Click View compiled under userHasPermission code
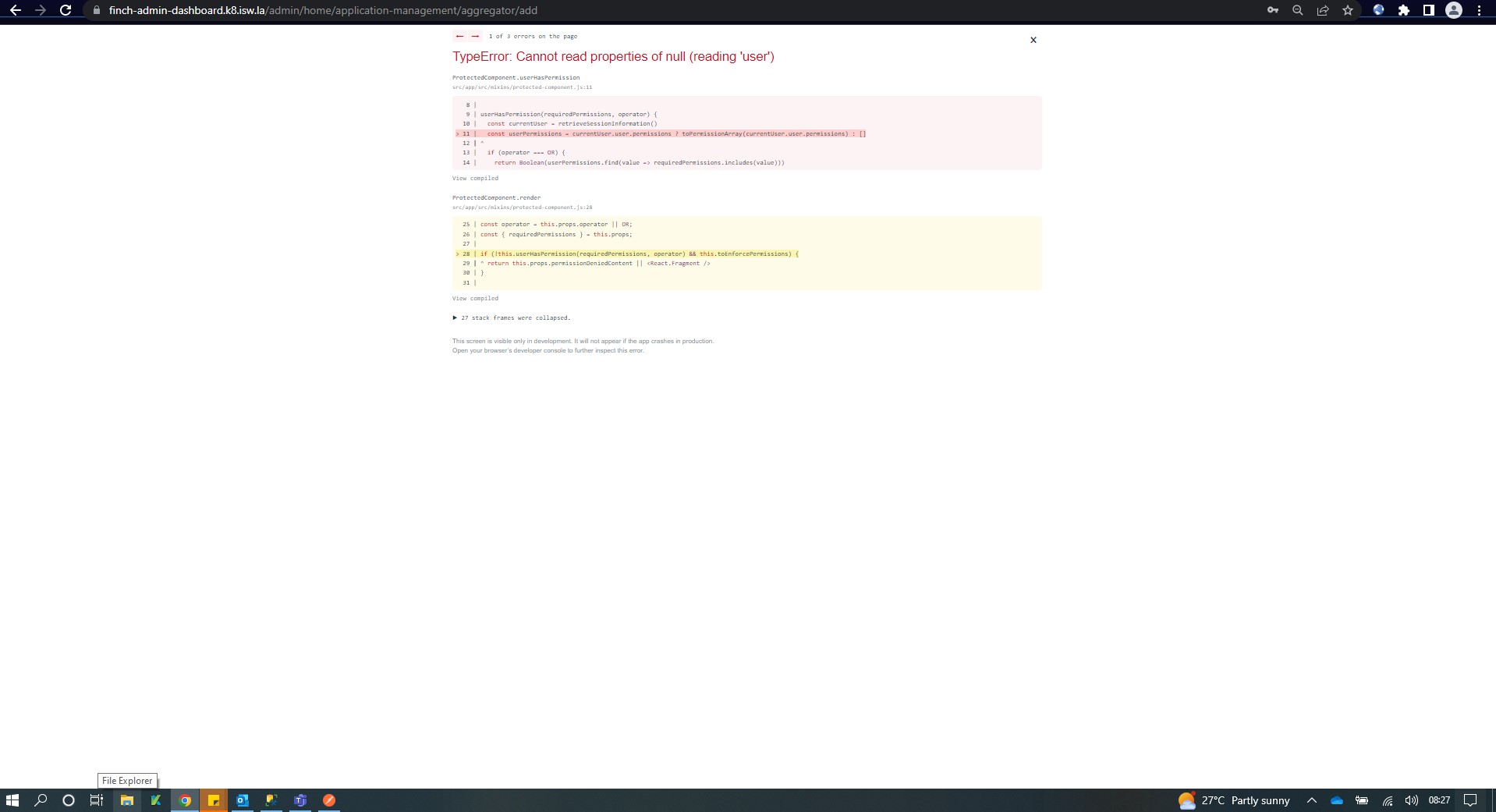 click(475, 179)
